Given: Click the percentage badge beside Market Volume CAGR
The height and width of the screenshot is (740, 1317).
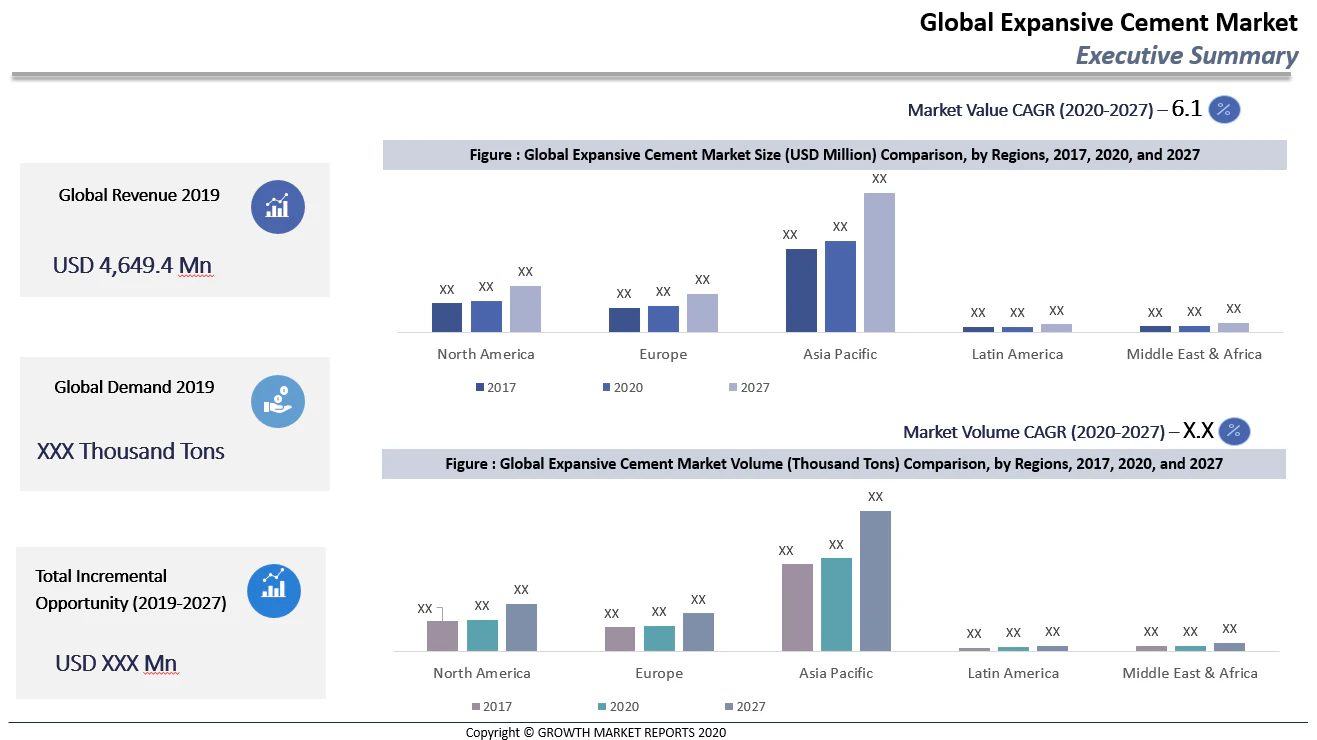Looking at the screenshot, I should pyautogui.click(x=1235, y=431).
